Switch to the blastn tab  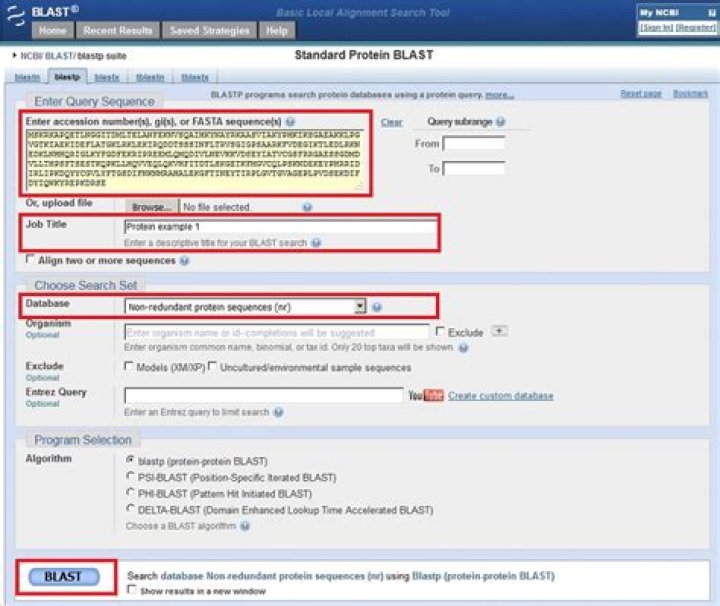(x=27, y=77)
